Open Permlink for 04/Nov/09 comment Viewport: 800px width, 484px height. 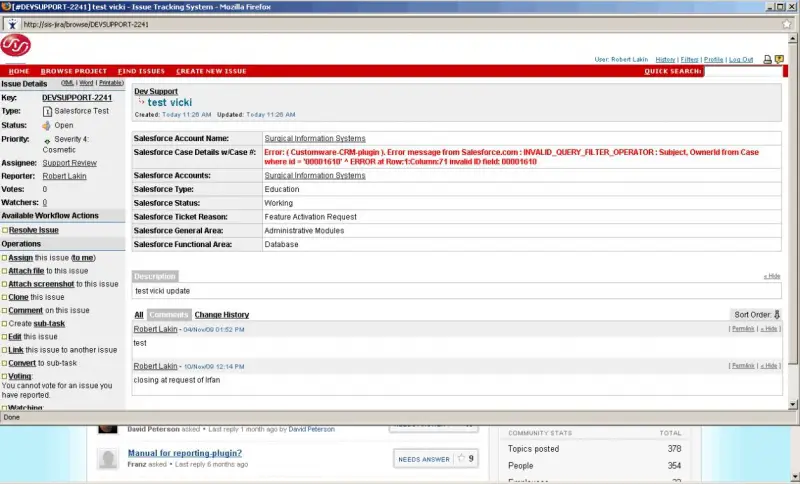(x=743, y=329)
